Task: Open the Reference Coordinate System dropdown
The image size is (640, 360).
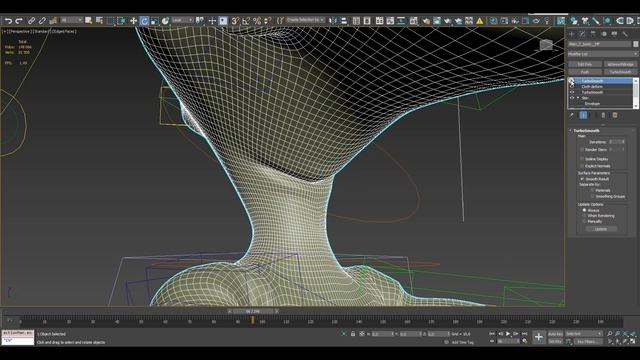Action: 182,20
